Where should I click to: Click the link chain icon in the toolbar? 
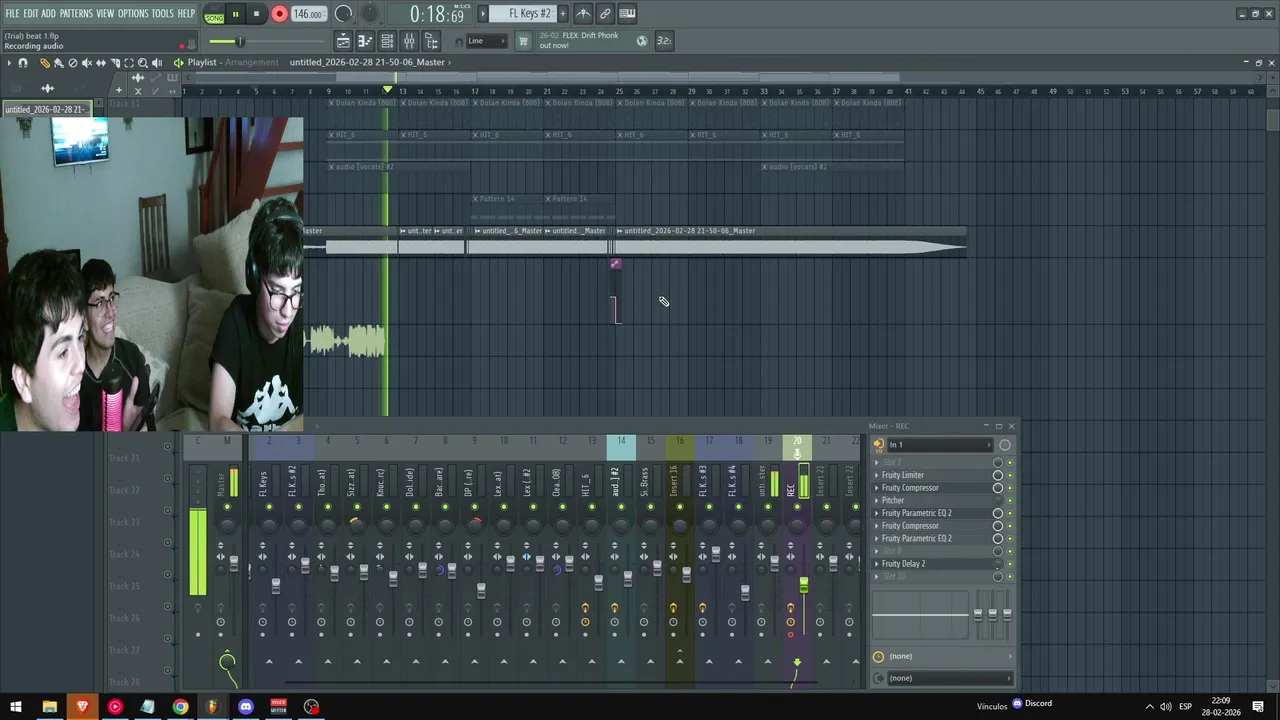605,14
